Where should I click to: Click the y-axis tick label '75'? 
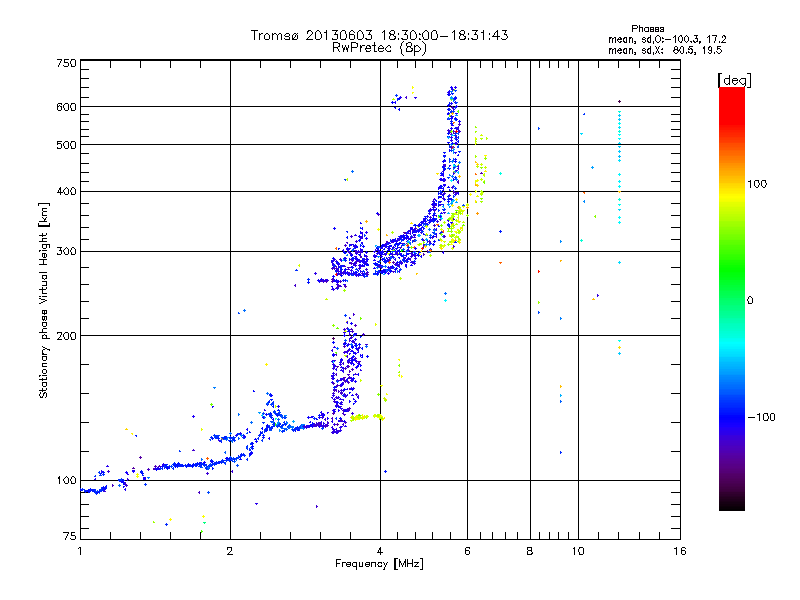[x=70, y=536]
